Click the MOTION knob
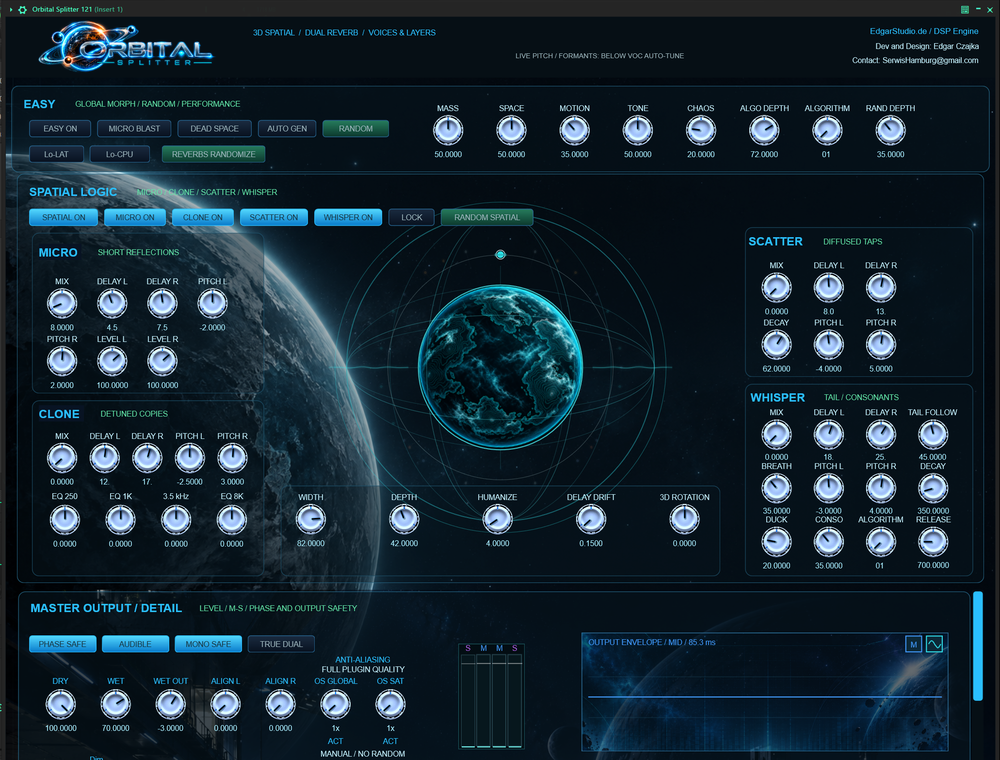 click(574, 131)
